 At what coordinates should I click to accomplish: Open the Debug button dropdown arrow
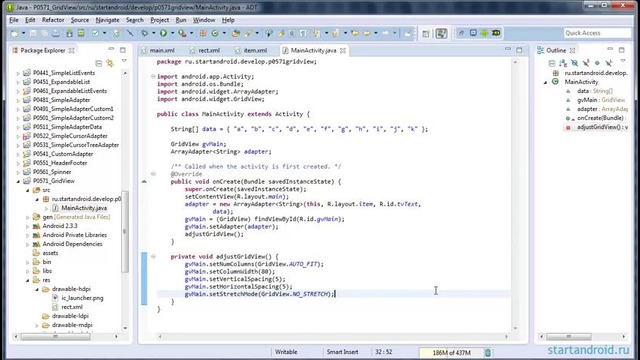(x=153, y=33)
